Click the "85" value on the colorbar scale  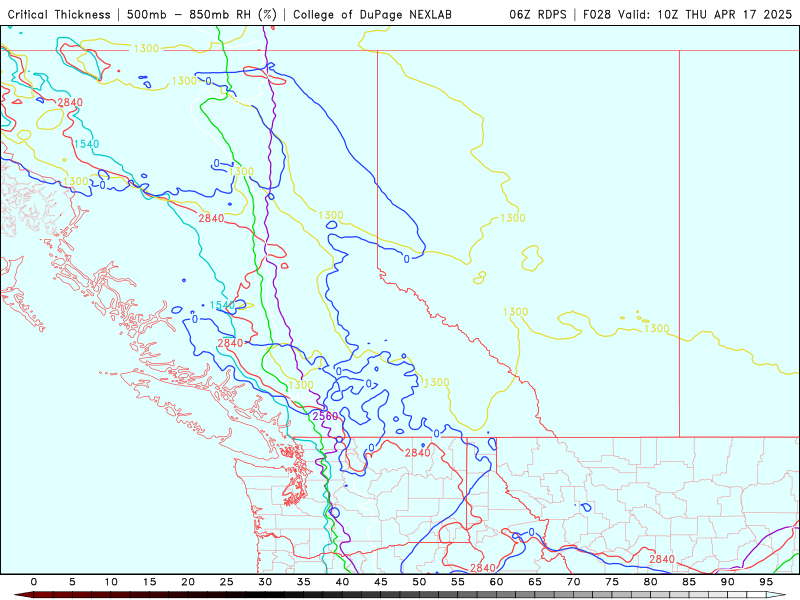pos(689,582)
